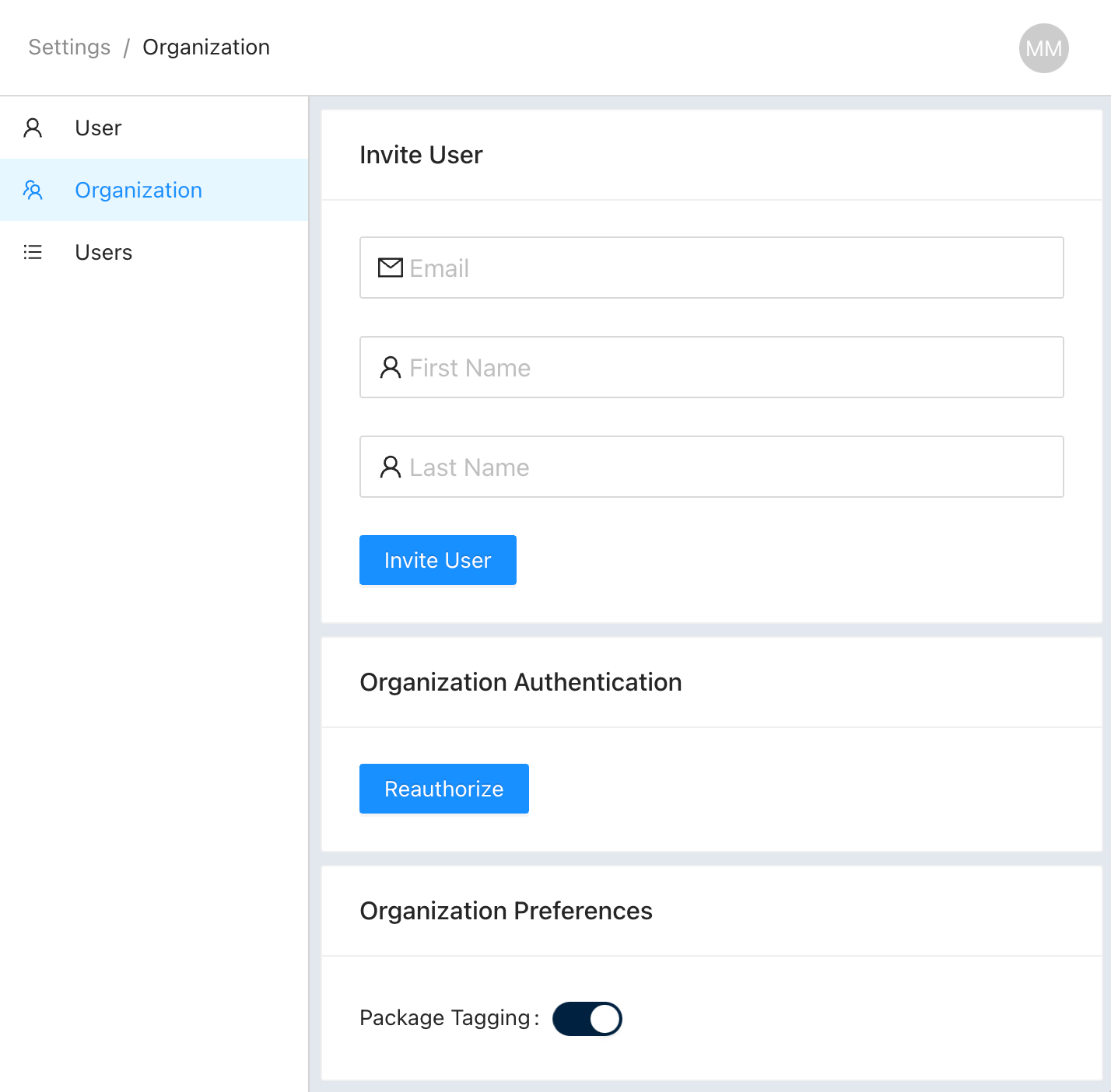Click the User person icon in sidebar

33,128
